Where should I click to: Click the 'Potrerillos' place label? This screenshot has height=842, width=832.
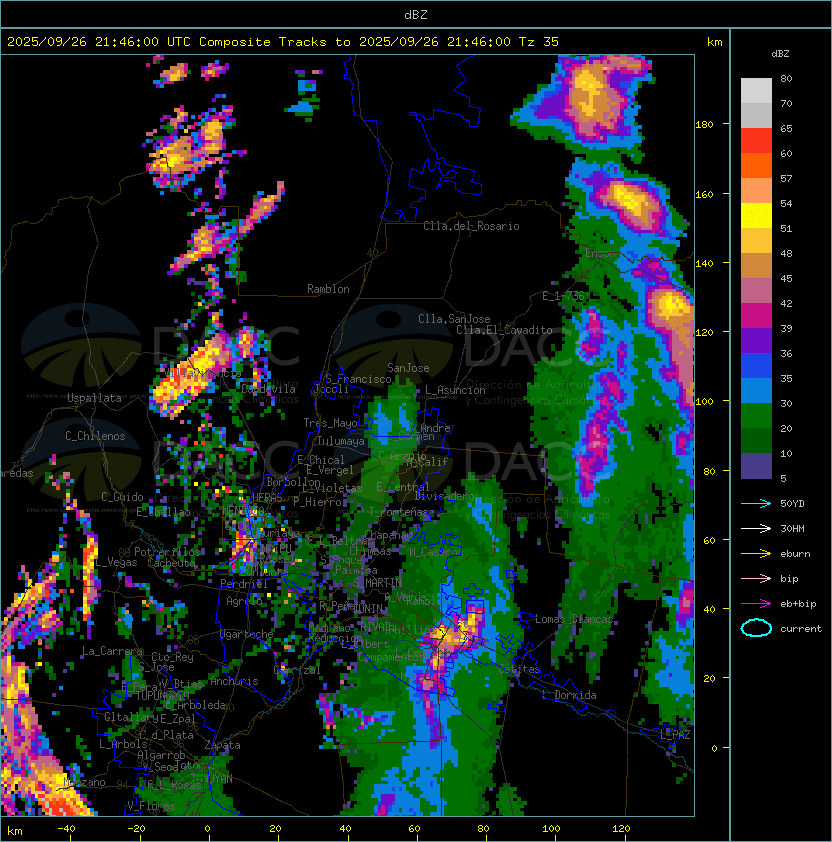[x=167, y=552]
